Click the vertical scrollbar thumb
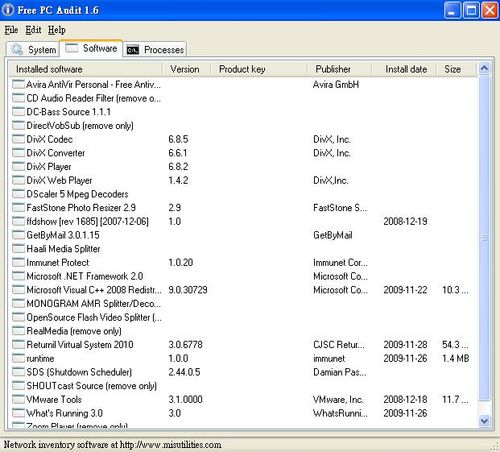This screenshot has width=500, height=452. 484,238
